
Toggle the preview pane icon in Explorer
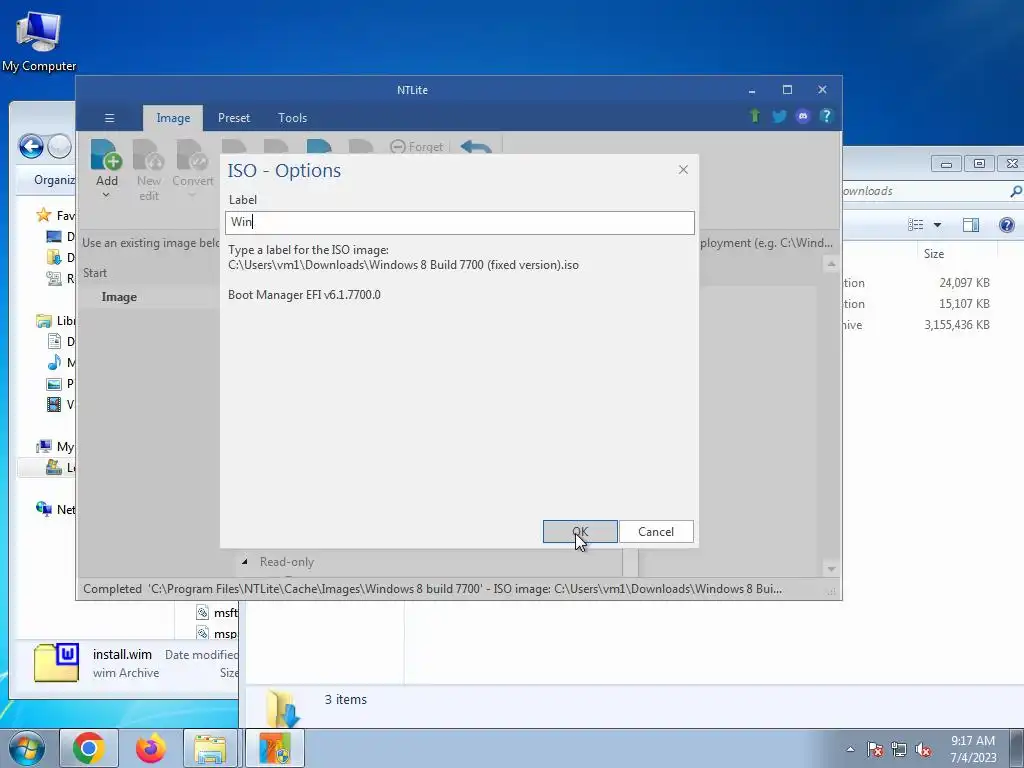(x=971, y=225)
